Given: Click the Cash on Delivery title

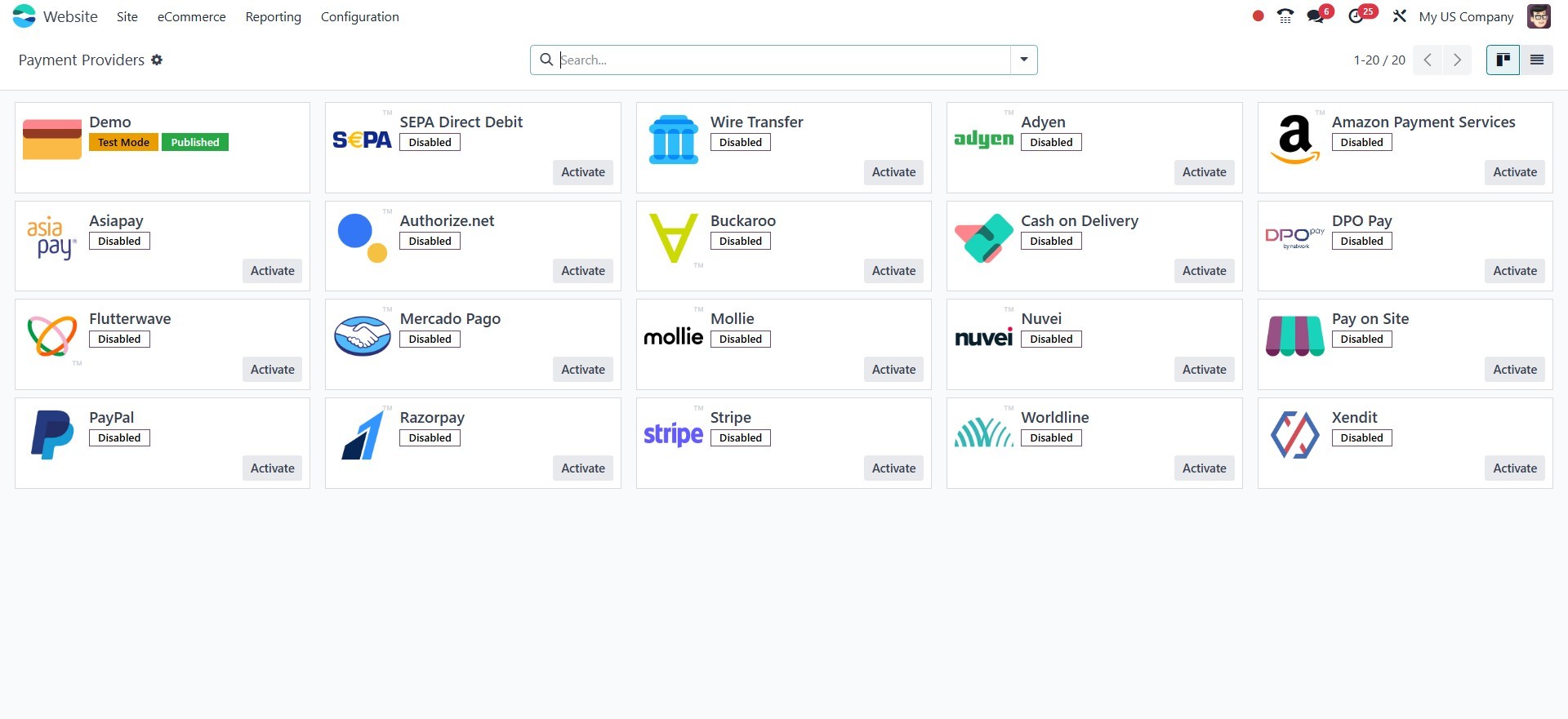Looking at the screenshot, I should (x=1080, y=220).
